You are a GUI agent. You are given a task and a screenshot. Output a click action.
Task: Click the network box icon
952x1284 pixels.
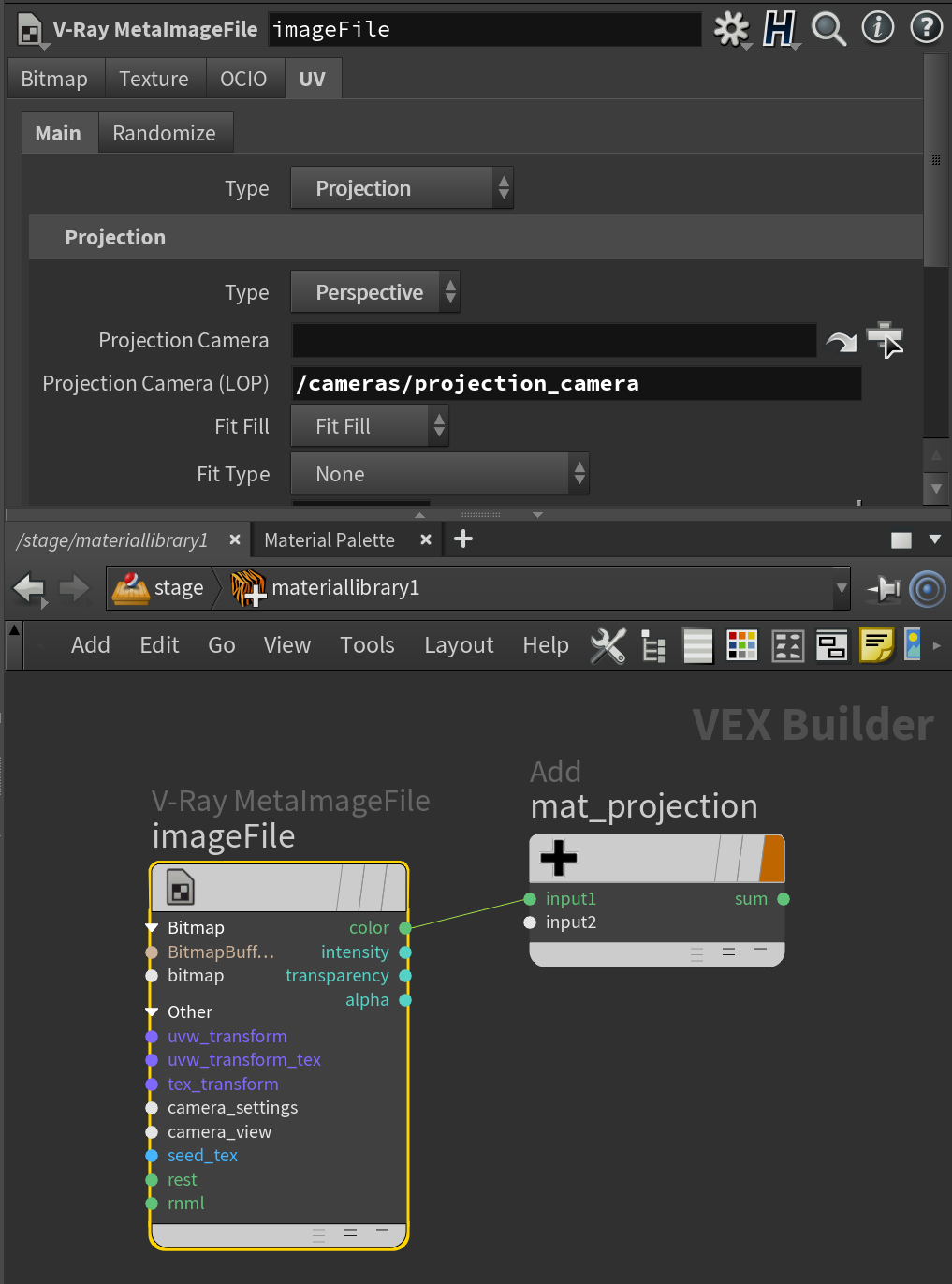click(832, 645)
